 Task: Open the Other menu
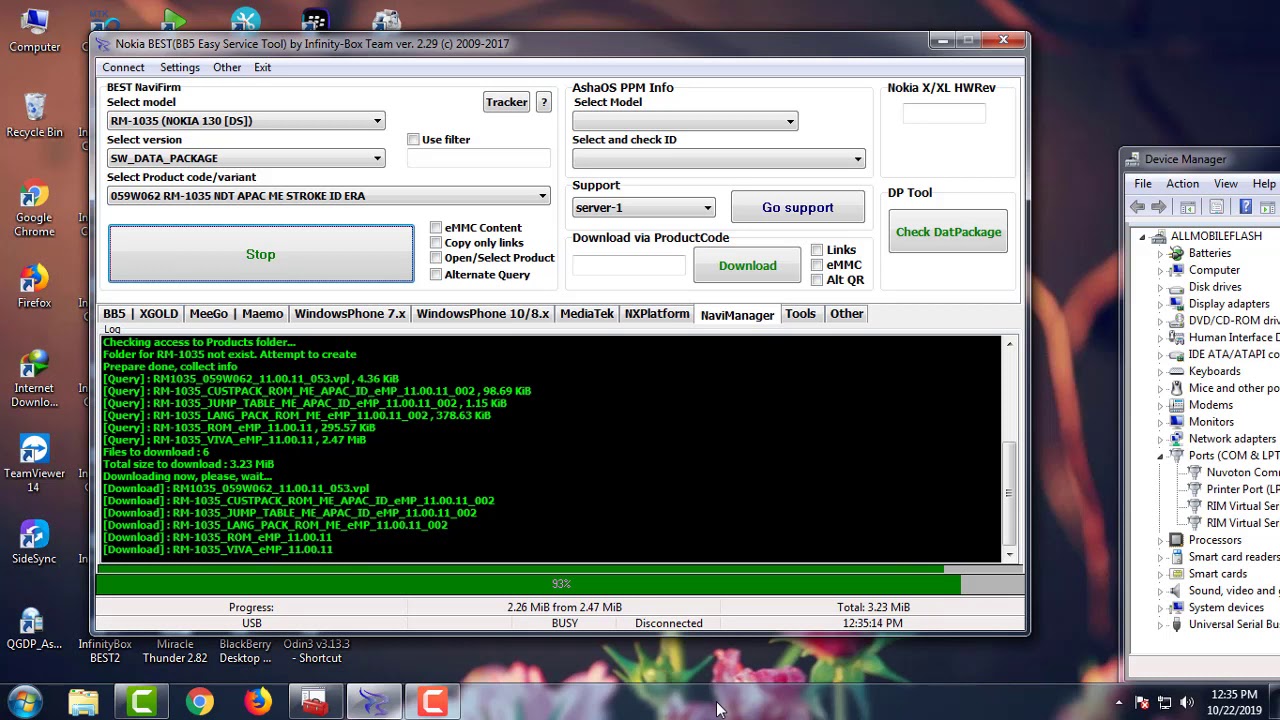[x=227, y=67]
